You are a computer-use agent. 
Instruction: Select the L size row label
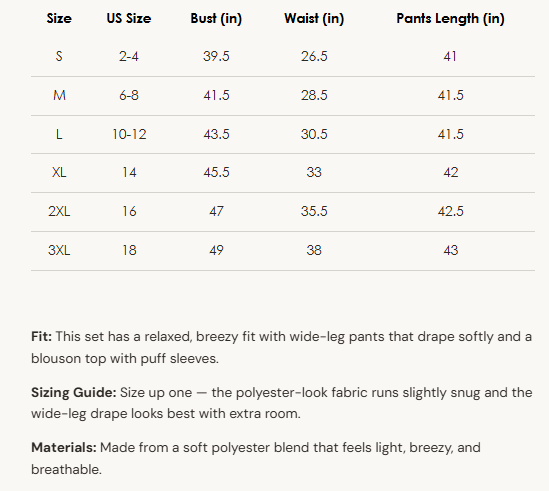59,134
